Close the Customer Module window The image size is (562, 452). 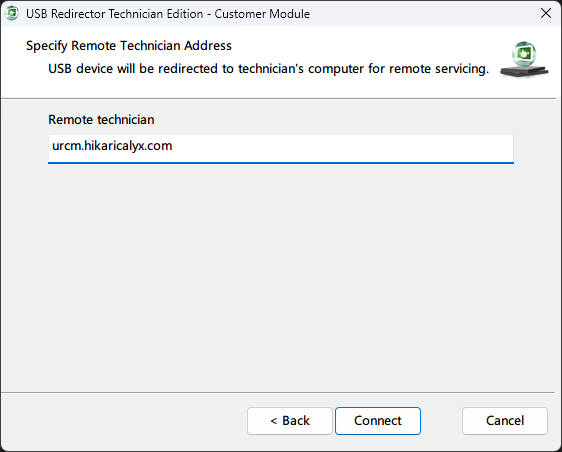point(546,13)
